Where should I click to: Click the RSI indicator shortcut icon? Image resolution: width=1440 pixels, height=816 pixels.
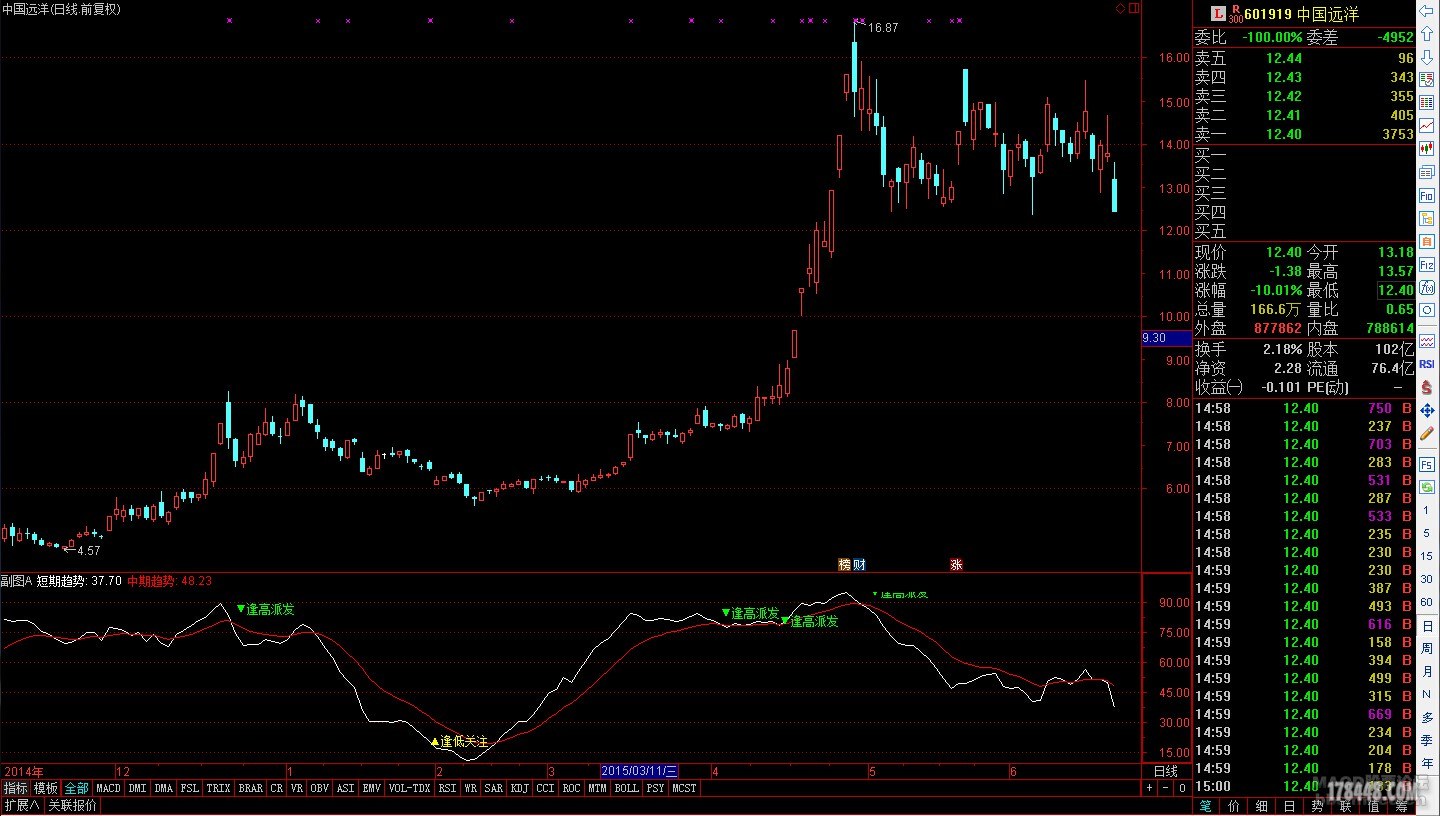pos(1427,364)
